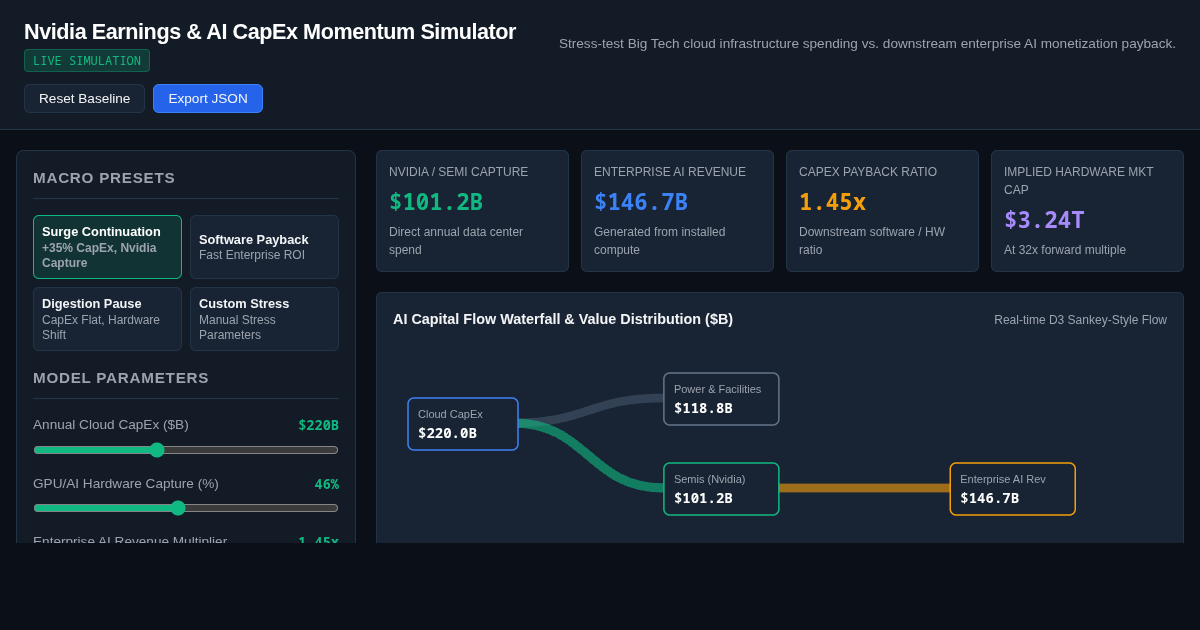Viewport: 1200px width, 630px height.
Task: Click the $3.24T market cap figure
Action: [1044, 220]
